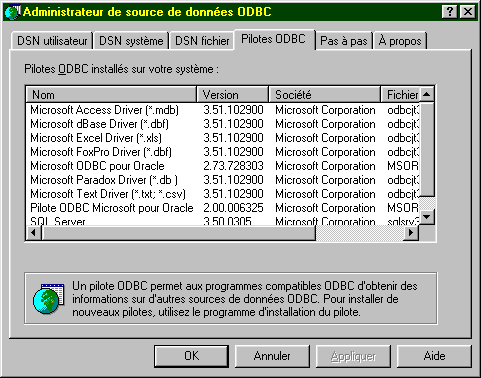Click the globe icon in the info panel
The height and width of the screenshot is (378, 481).
(x=48, y=298)
